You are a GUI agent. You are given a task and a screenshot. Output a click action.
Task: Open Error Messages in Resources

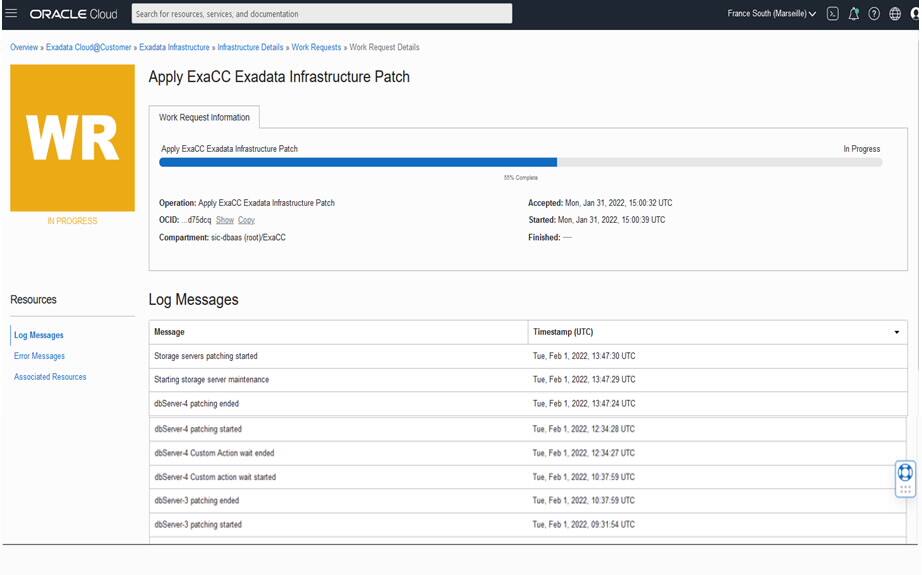click(x=40, y=356)
